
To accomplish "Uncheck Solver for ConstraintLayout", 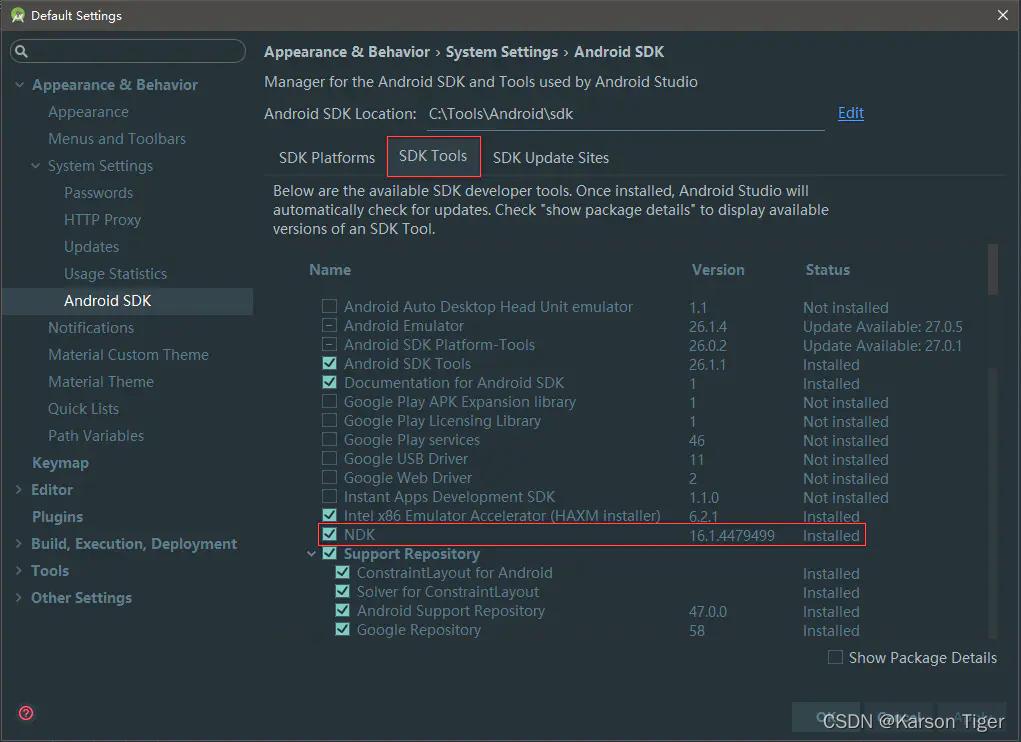I will [343, 591].
